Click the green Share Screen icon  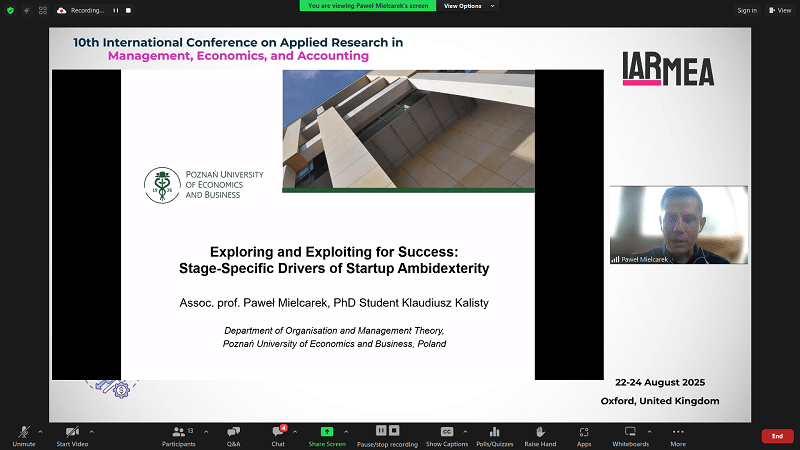tap(327, 432)
